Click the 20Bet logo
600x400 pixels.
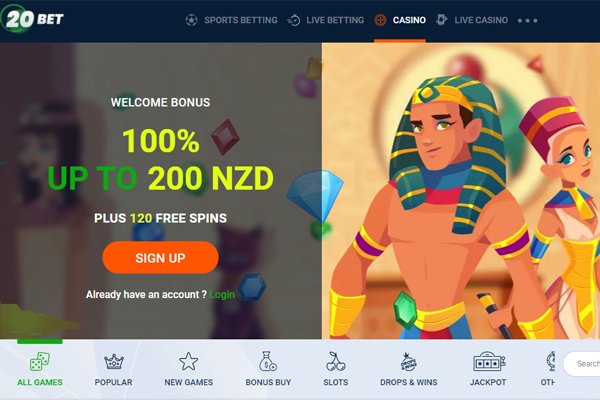click(32, 18)
